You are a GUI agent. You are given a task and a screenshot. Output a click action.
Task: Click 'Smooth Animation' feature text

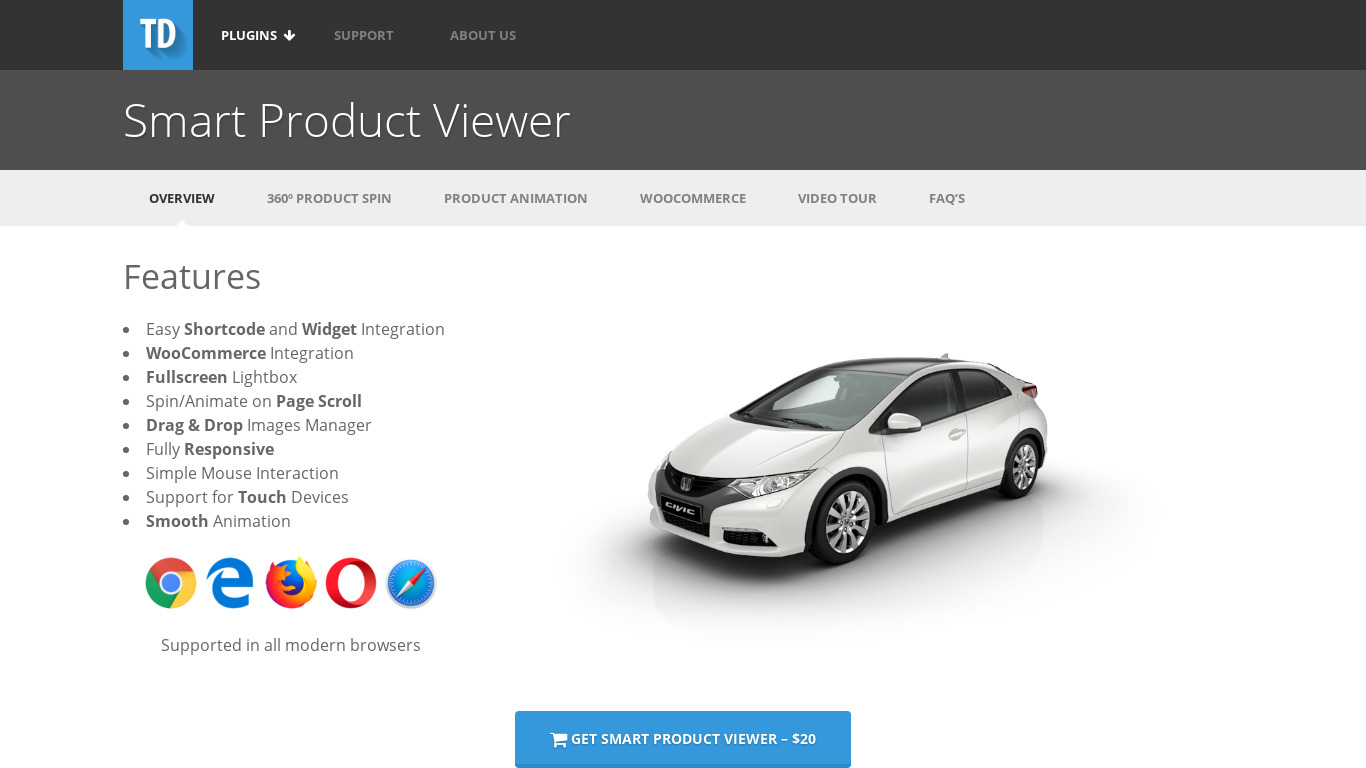pos(218,521)
